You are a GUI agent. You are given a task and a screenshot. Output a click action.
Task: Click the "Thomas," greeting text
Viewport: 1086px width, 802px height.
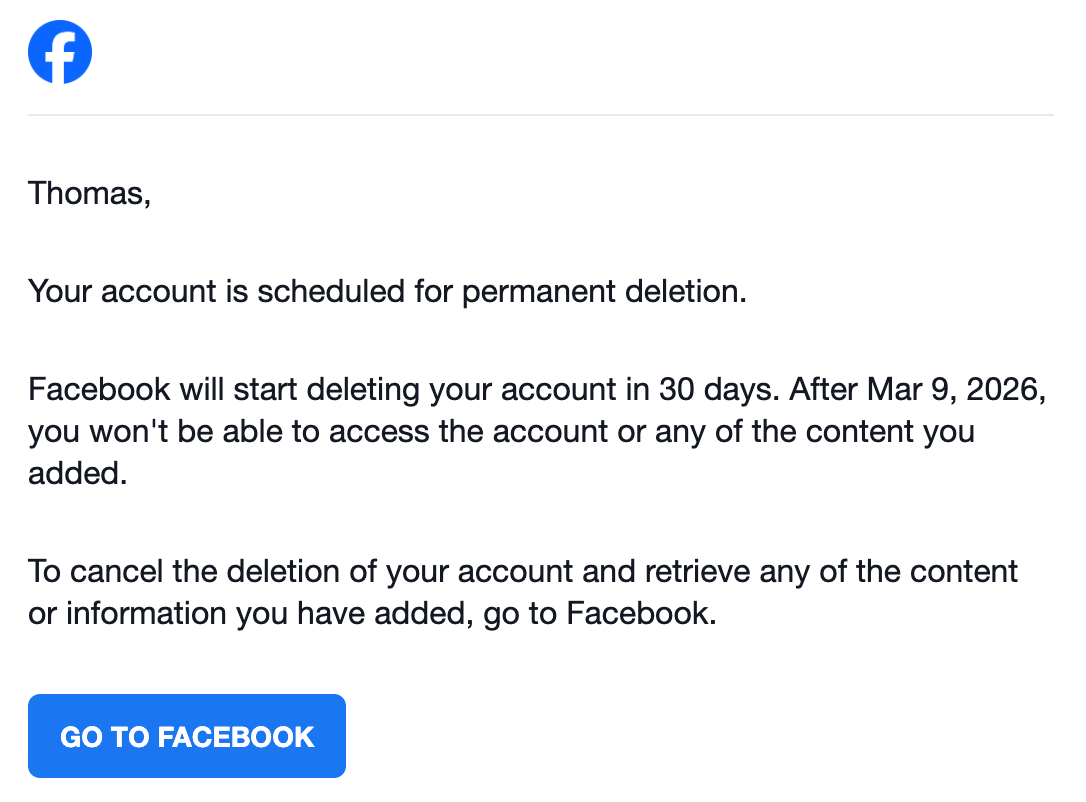coord(89,193)
